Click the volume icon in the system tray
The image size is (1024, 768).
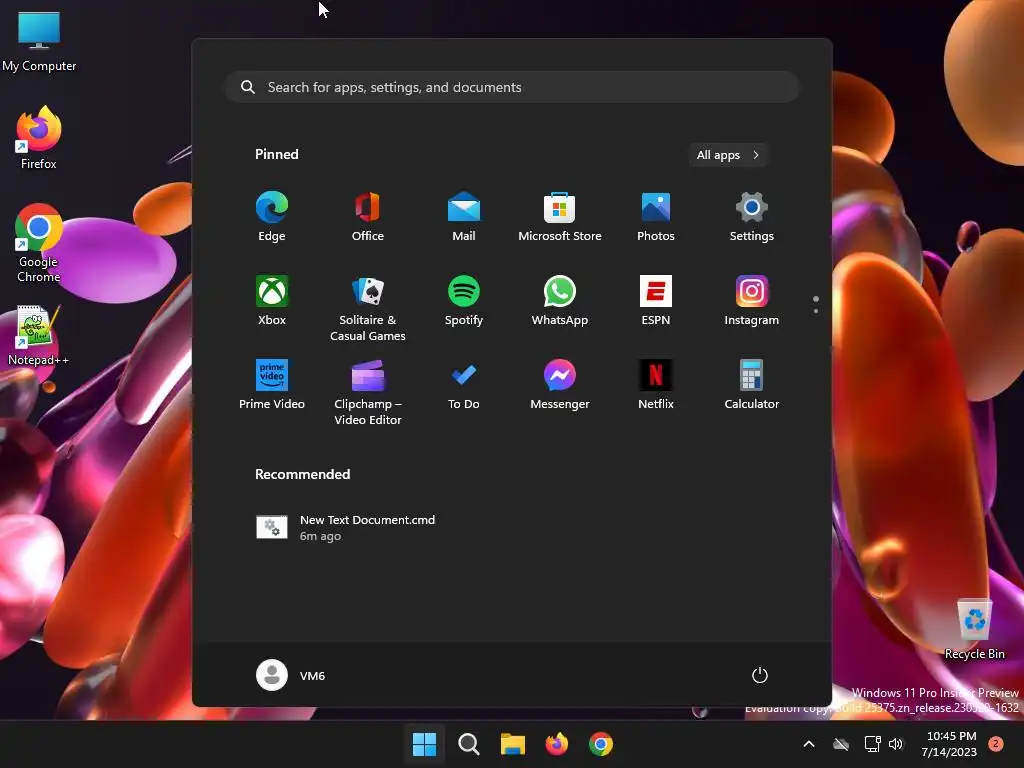pos(896,744)
